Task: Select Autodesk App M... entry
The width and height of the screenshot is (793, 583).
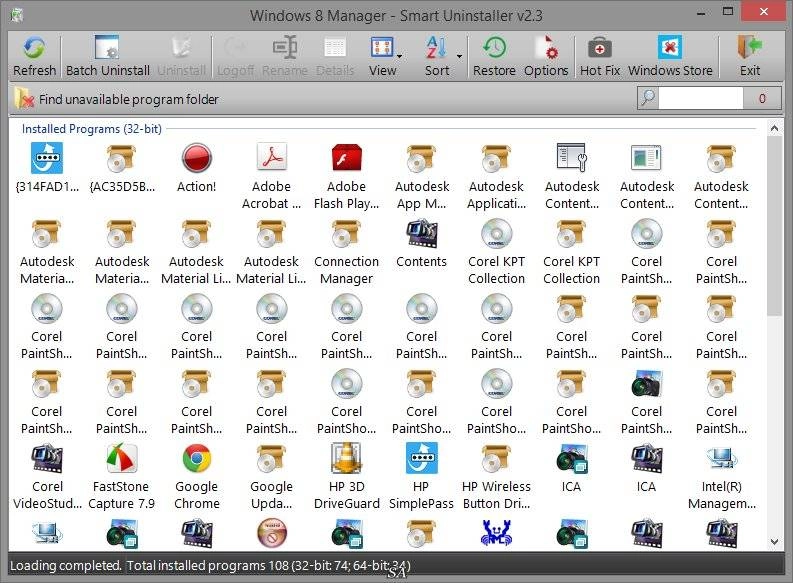Action: [x=421, y=176]
